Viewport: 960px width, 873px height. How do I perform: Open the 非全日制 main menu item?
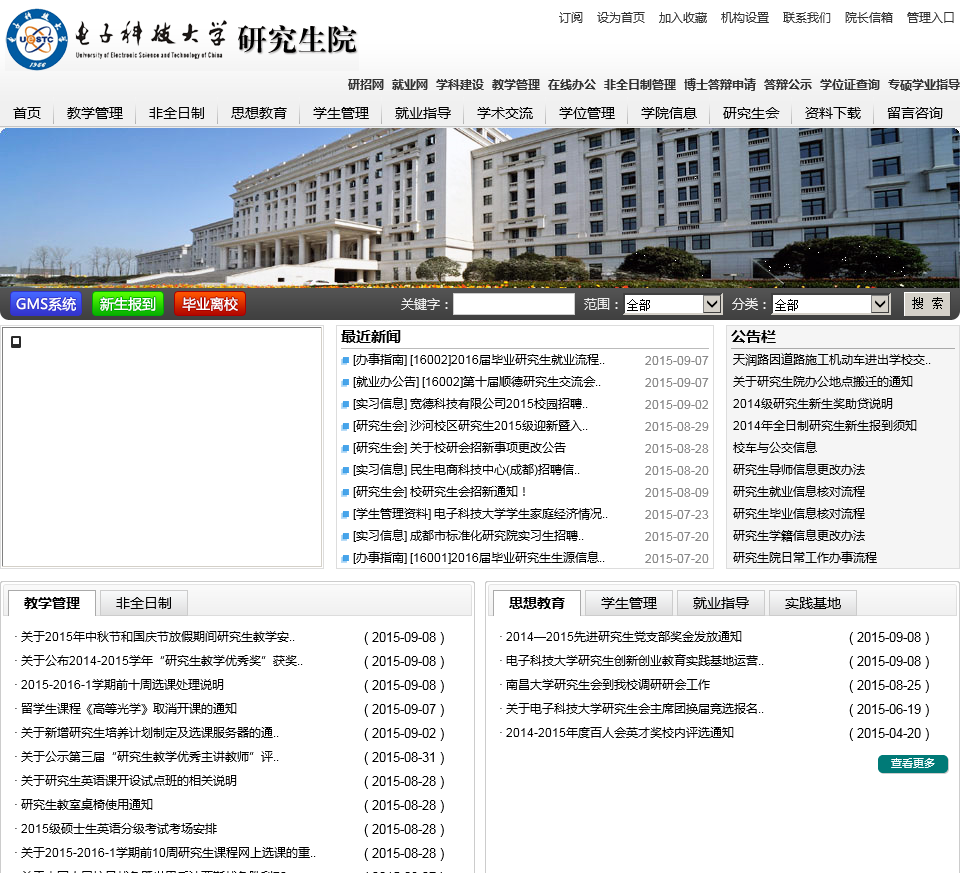(x=177, y=113)
